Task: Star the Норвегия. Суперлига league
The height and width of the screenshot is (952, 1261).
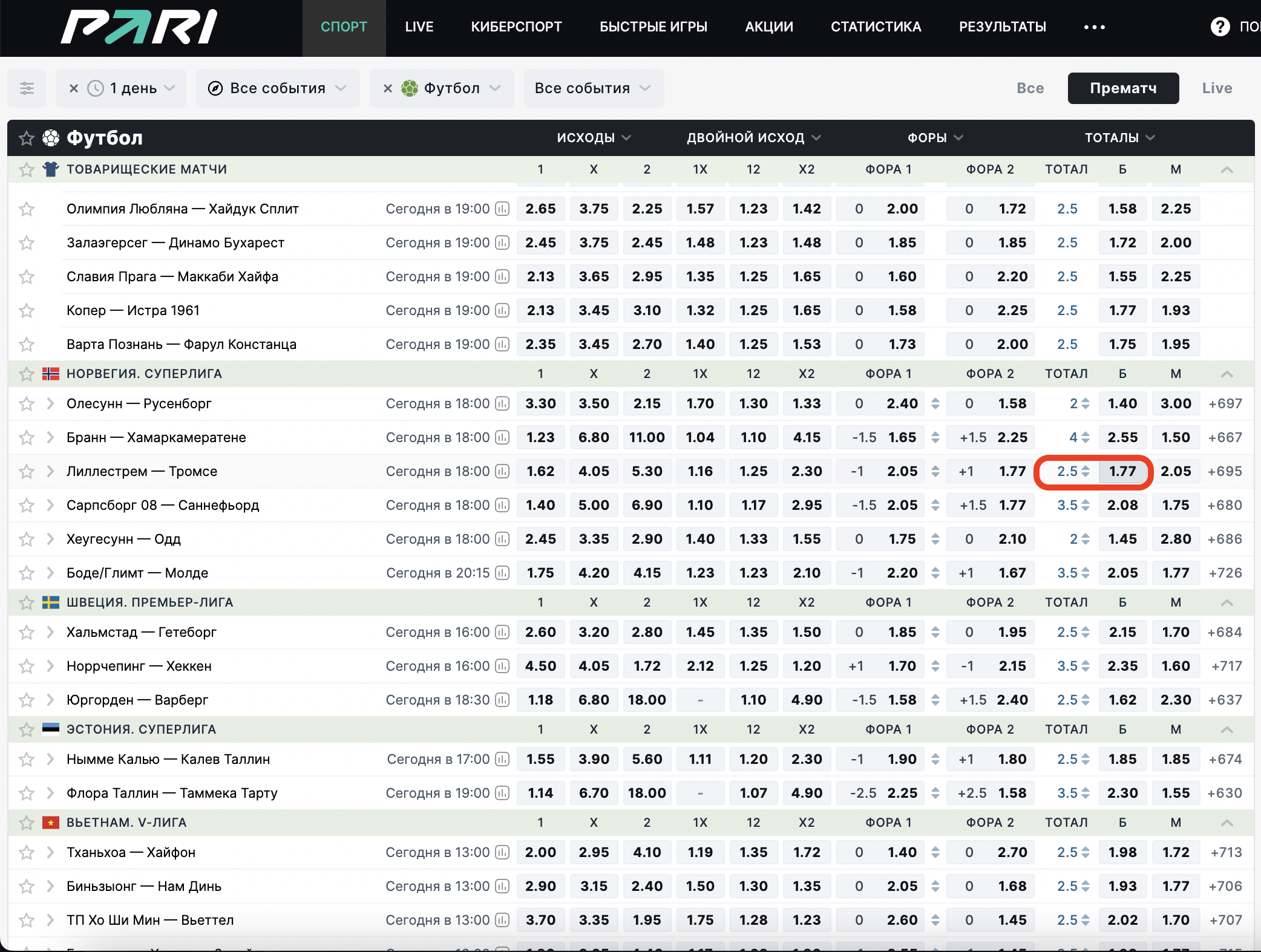Action: pyautogui.click(x=26, y=374)
